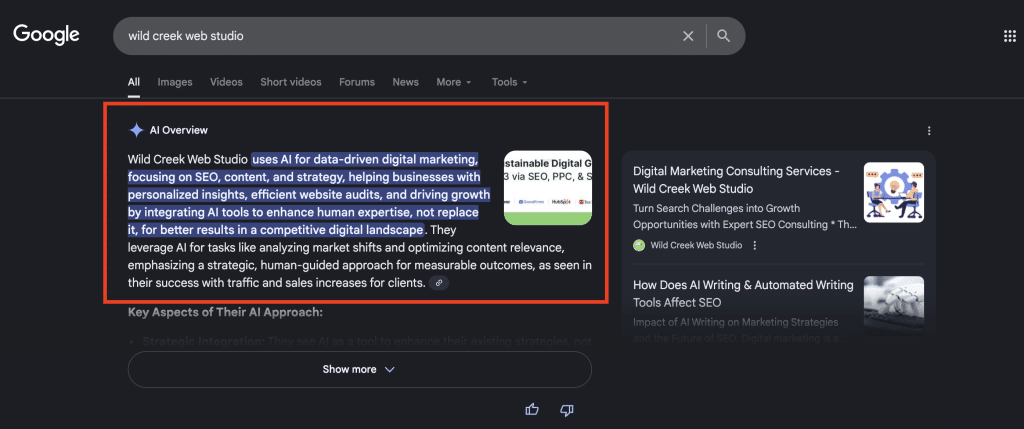Open the source link chip icon
Screen dimensions: 1024x429
pos(439,283)
